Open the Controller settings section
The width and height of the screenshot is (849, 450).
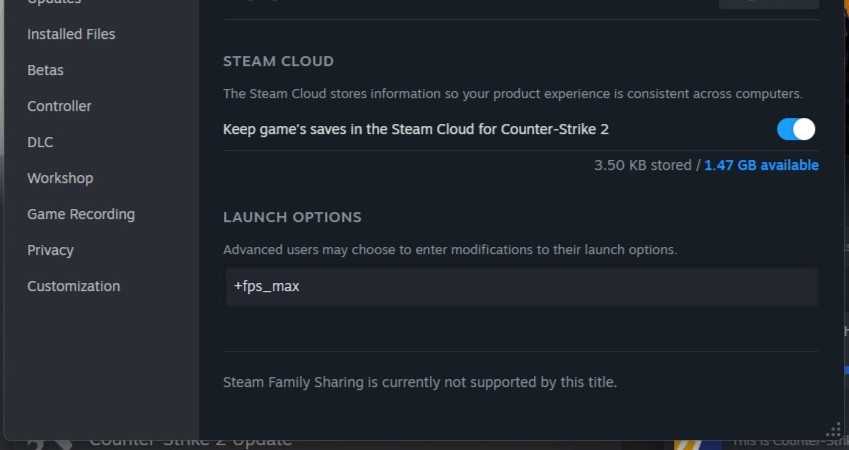pos(59,106)
